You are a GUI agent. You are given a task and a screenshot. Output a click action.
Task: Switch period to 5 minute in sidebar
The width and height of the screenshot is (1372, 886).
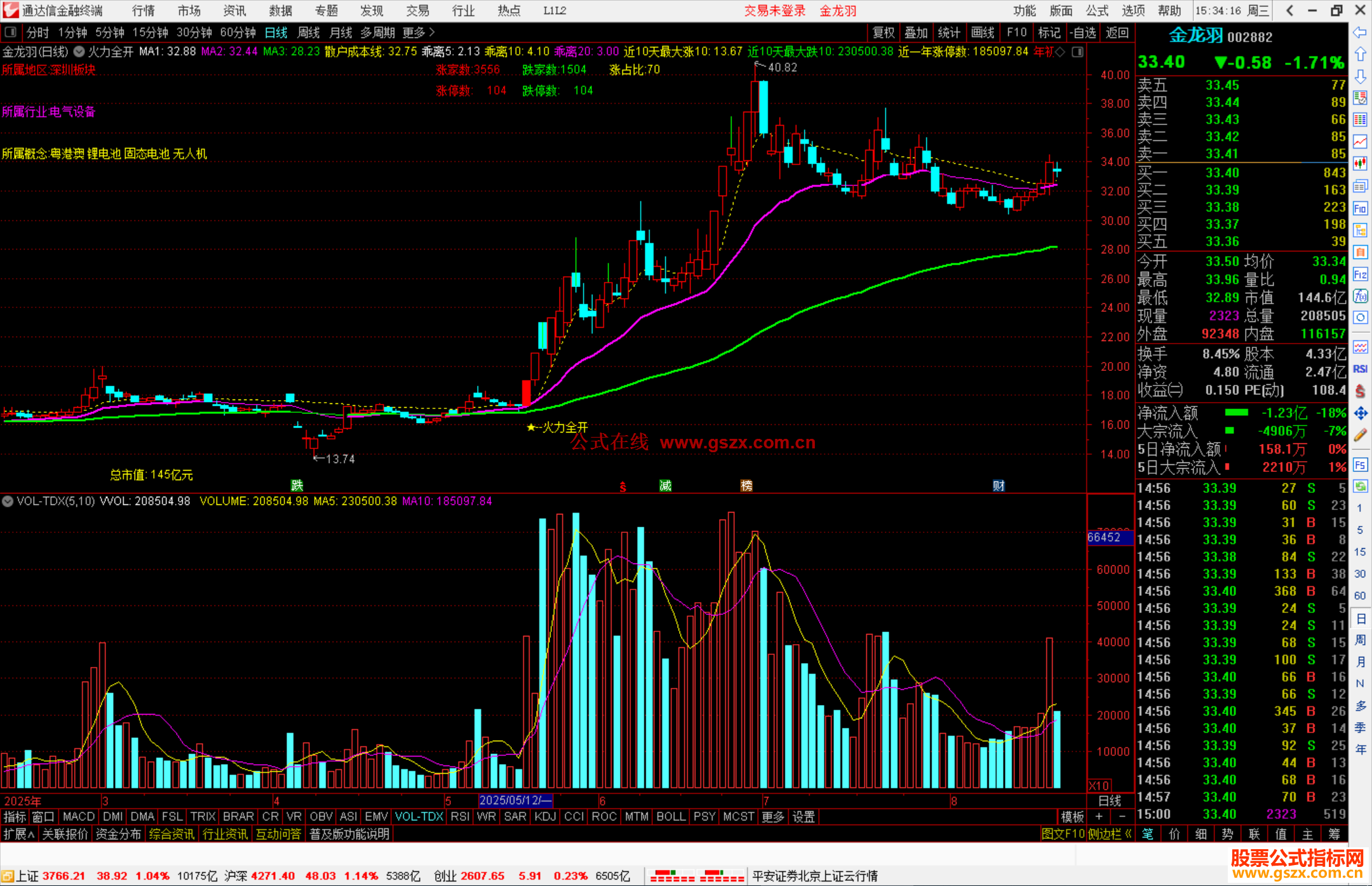1359,530
